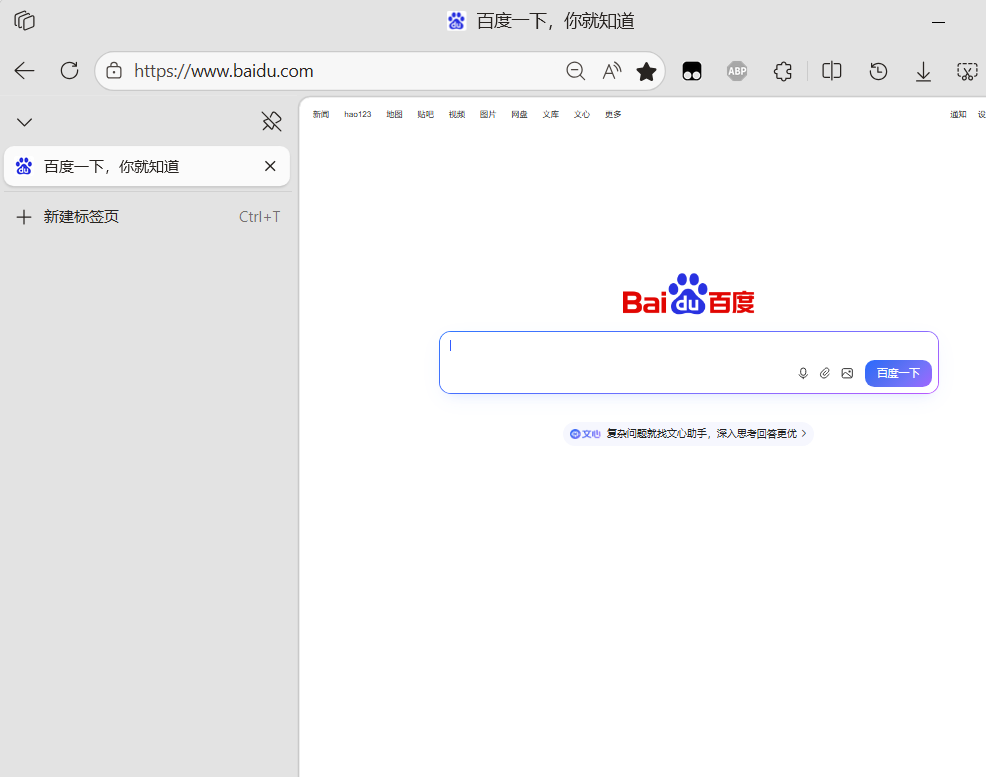The width and height of the screenshot is (986, 777).
Task: Click the voice search microphone icon
Action: pos(802,373)
